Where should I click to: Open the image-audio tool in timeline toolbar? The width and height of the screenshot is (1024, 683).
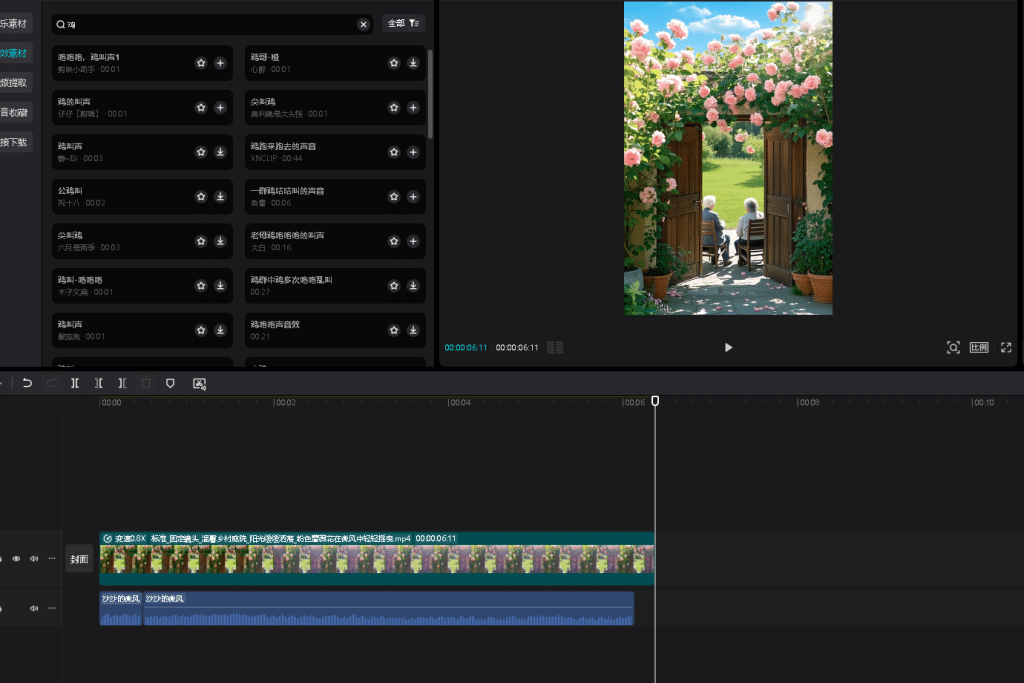click(199, 383)
